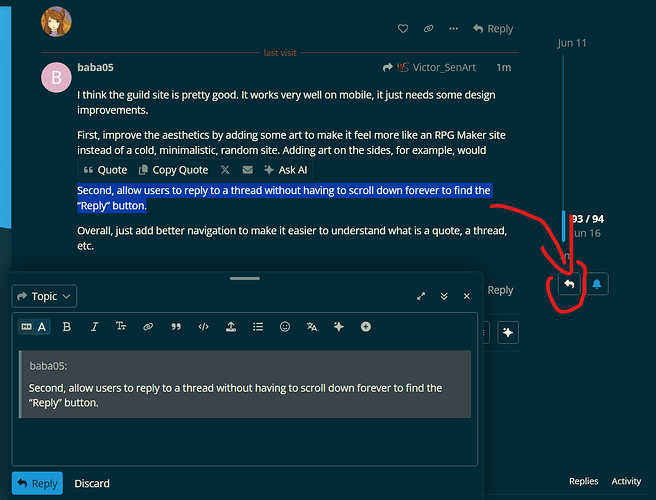Ask AI about the selection
Screen dimensions: 656x500
pos(286,170)
